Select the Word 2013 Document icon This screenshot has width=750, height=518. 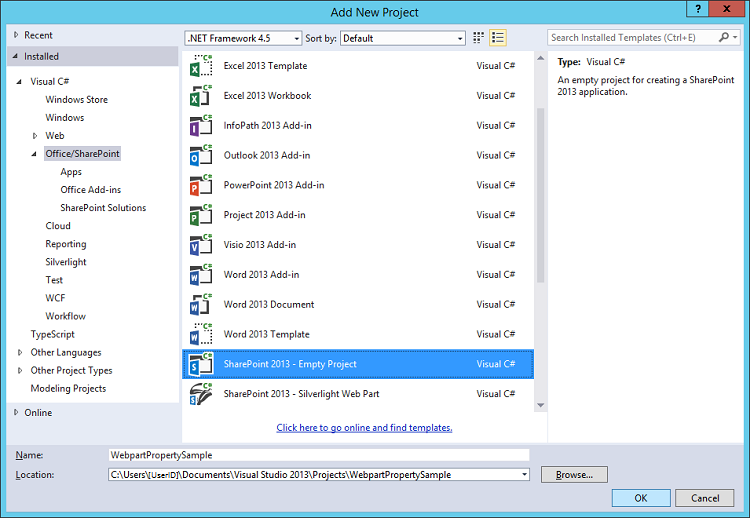[x=201, y=304]
